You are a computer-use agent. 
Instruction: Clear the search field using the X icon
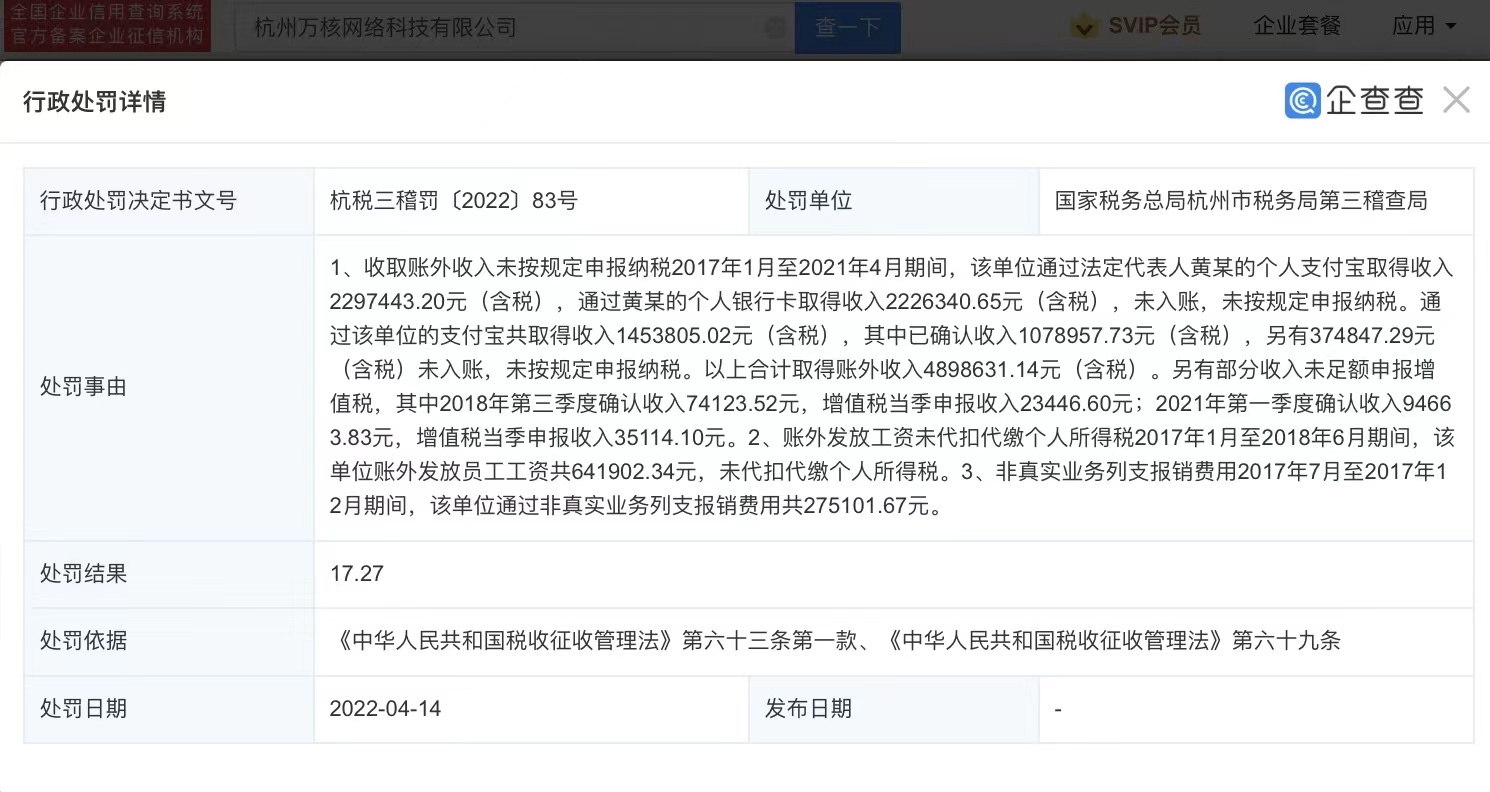pyautogui.click(x=775, y=28)
